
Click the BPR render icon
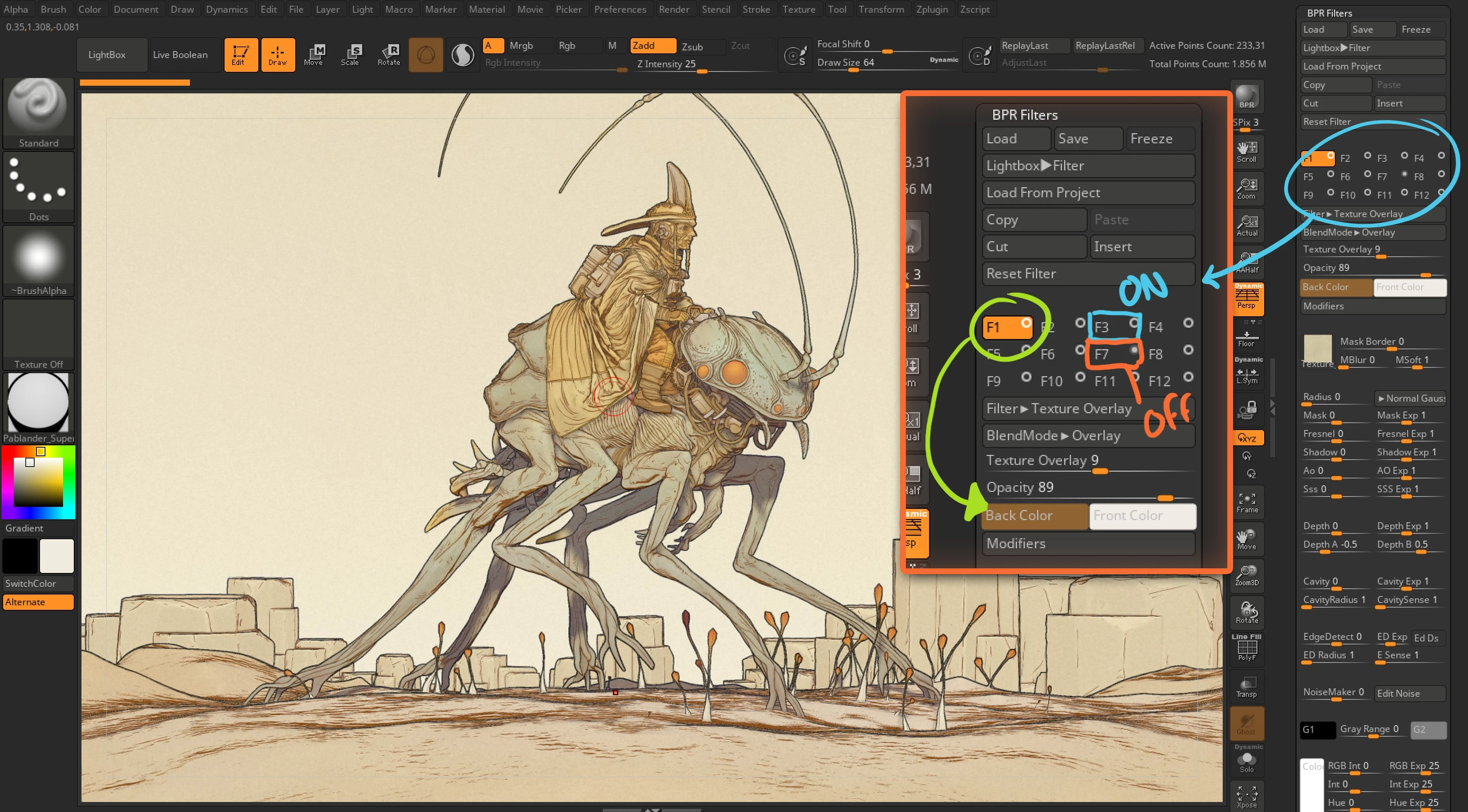1247,96
